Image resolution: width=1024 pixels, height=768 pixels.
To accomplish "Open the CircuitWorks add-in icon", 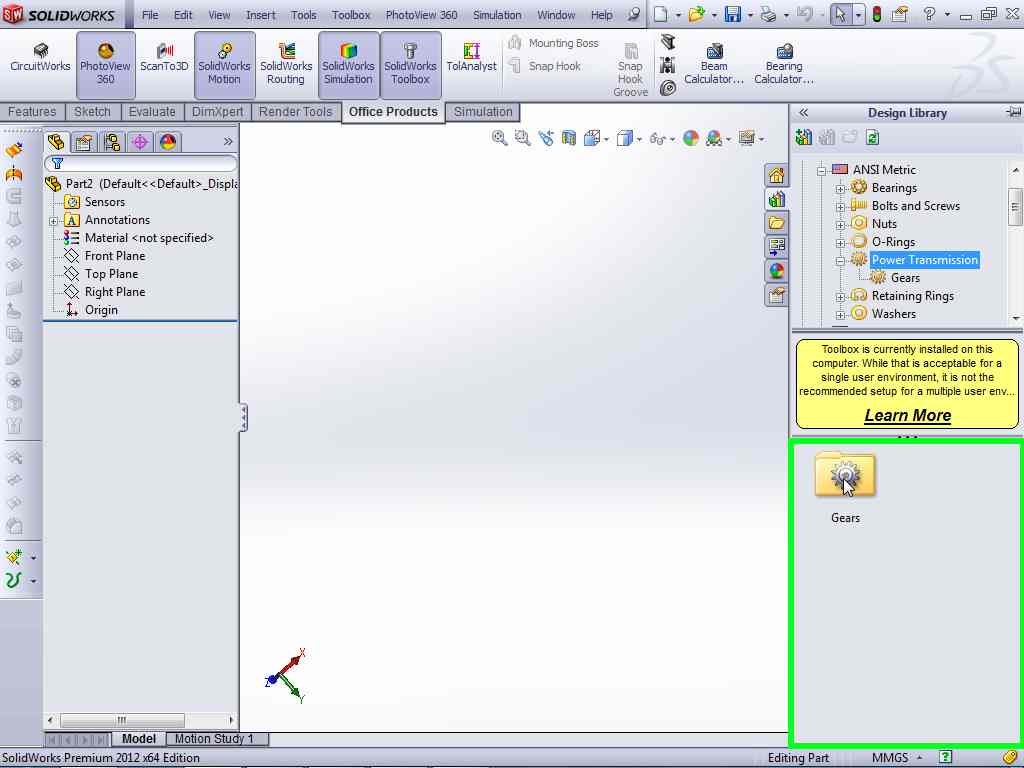I will (40, 58).
